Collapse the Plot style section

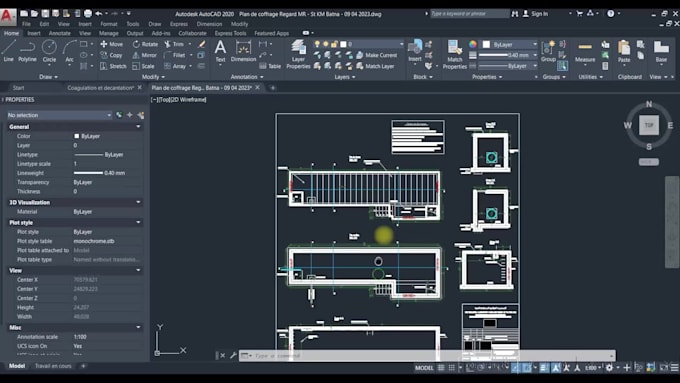point(138,223)
